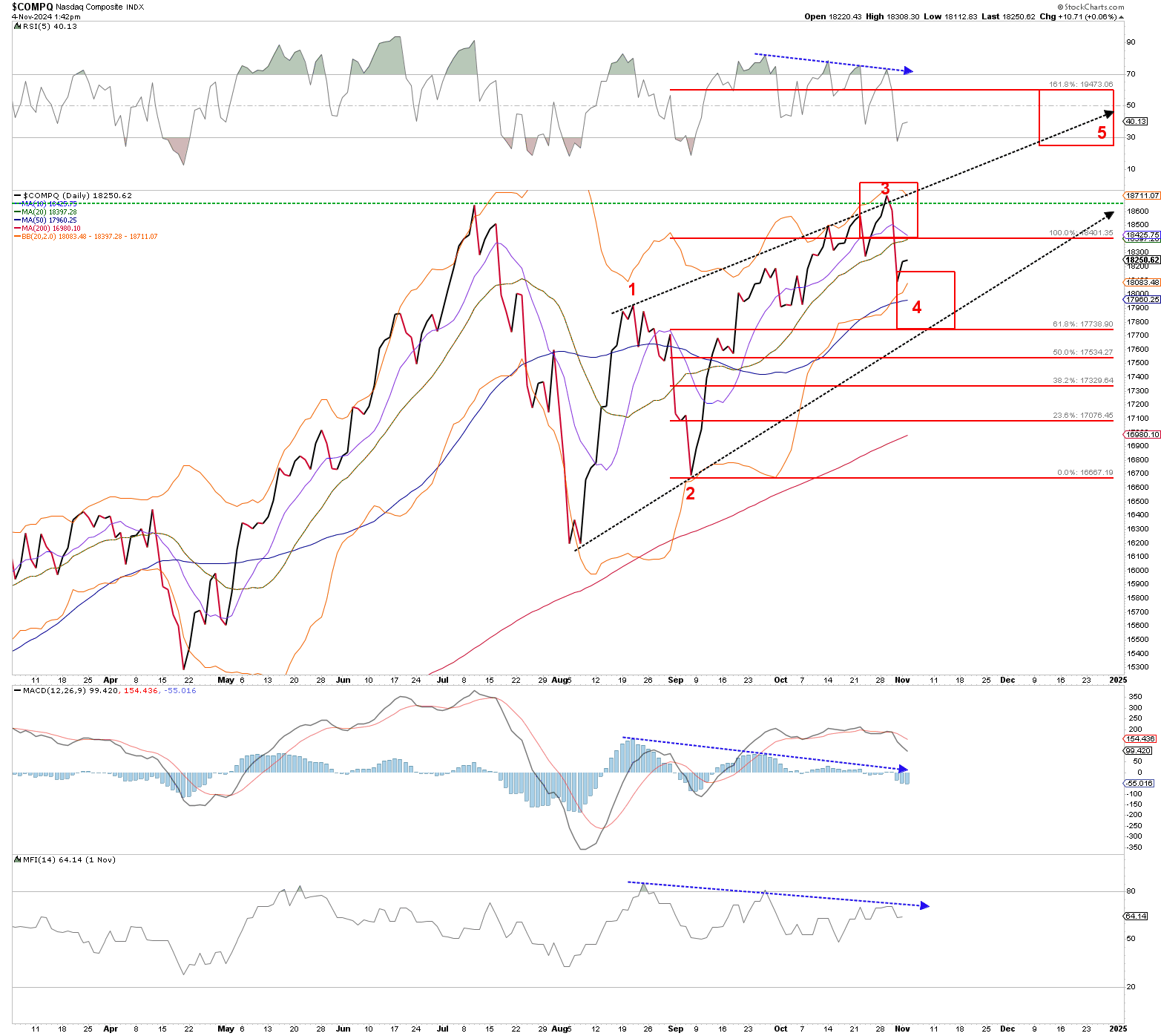Click the 80 MFI axis label
The image size is (1161, 1036).
1131,891
